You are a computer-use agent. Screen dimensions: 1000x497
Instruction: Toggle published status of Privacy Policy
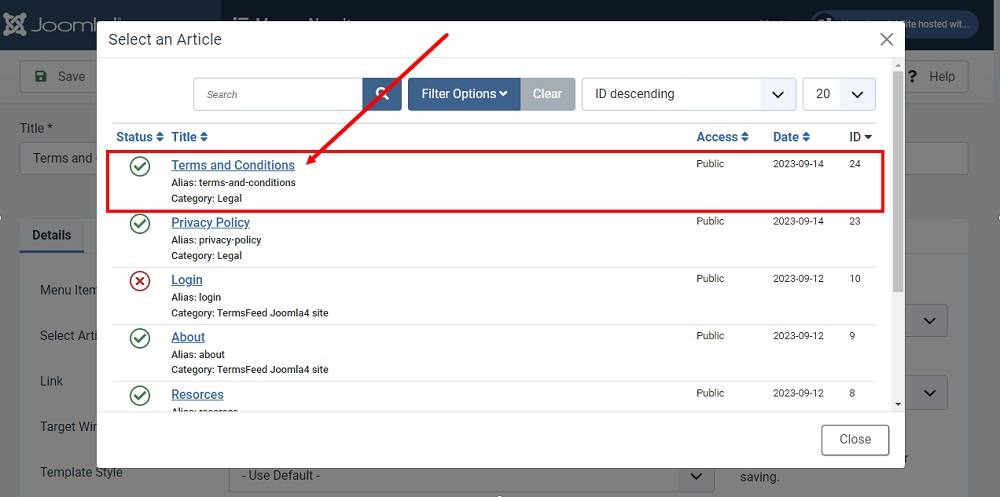tap(140, 224)
